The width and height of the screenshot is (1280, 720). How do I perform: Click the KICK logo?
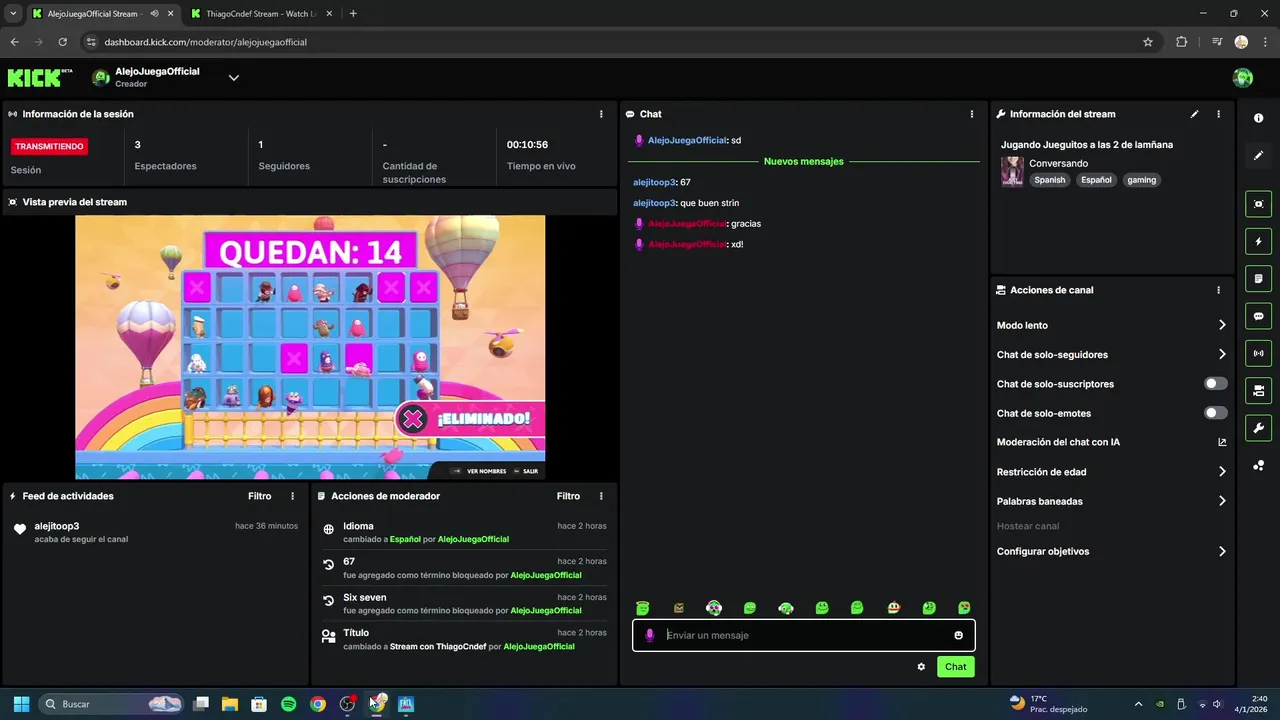coord(40,78)
